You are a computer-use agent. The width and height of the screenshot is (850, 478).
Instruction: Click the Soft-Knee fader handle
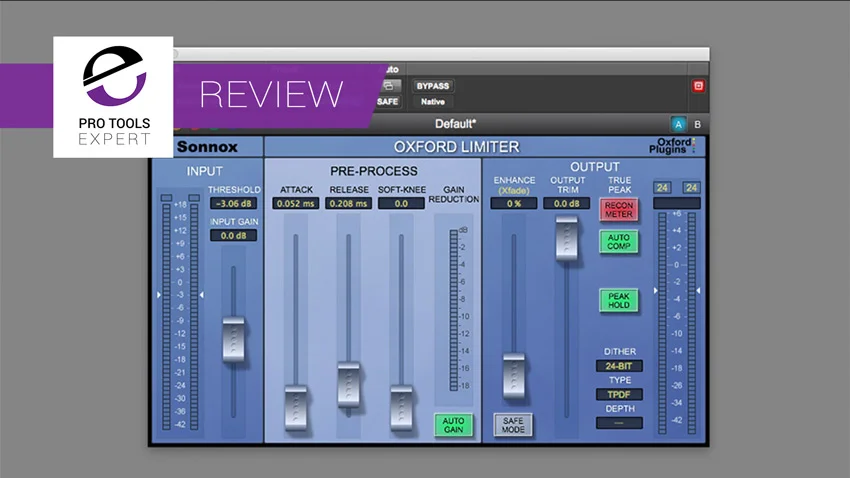click(402, 407)
